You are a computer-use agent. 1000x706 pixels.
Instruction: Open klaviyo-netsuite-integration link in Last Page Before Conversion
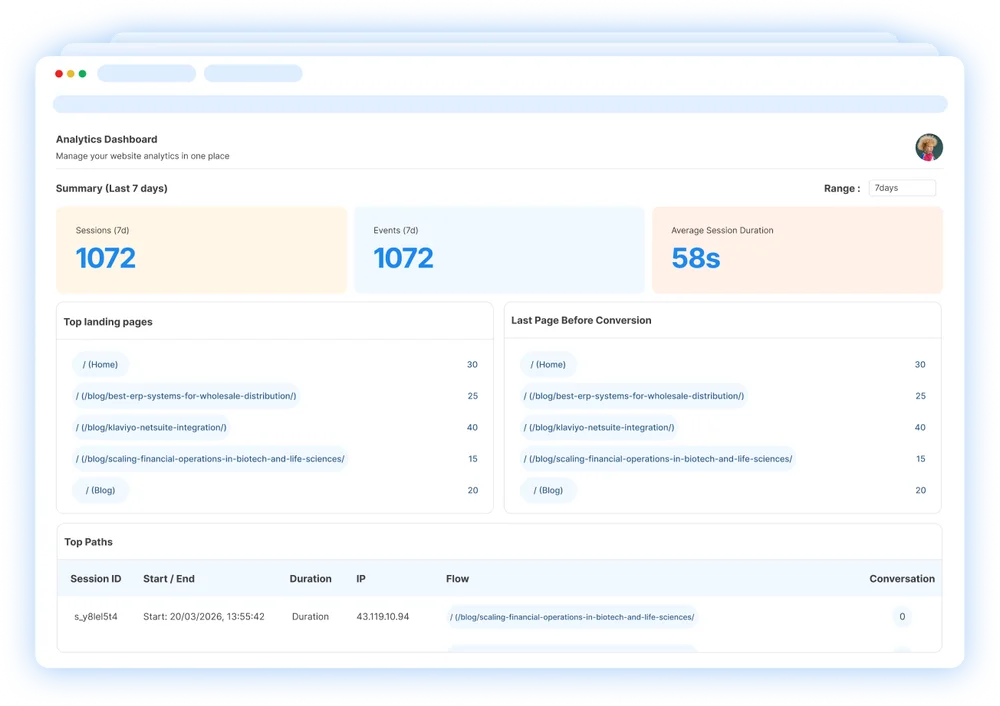[x=599, y=427]
